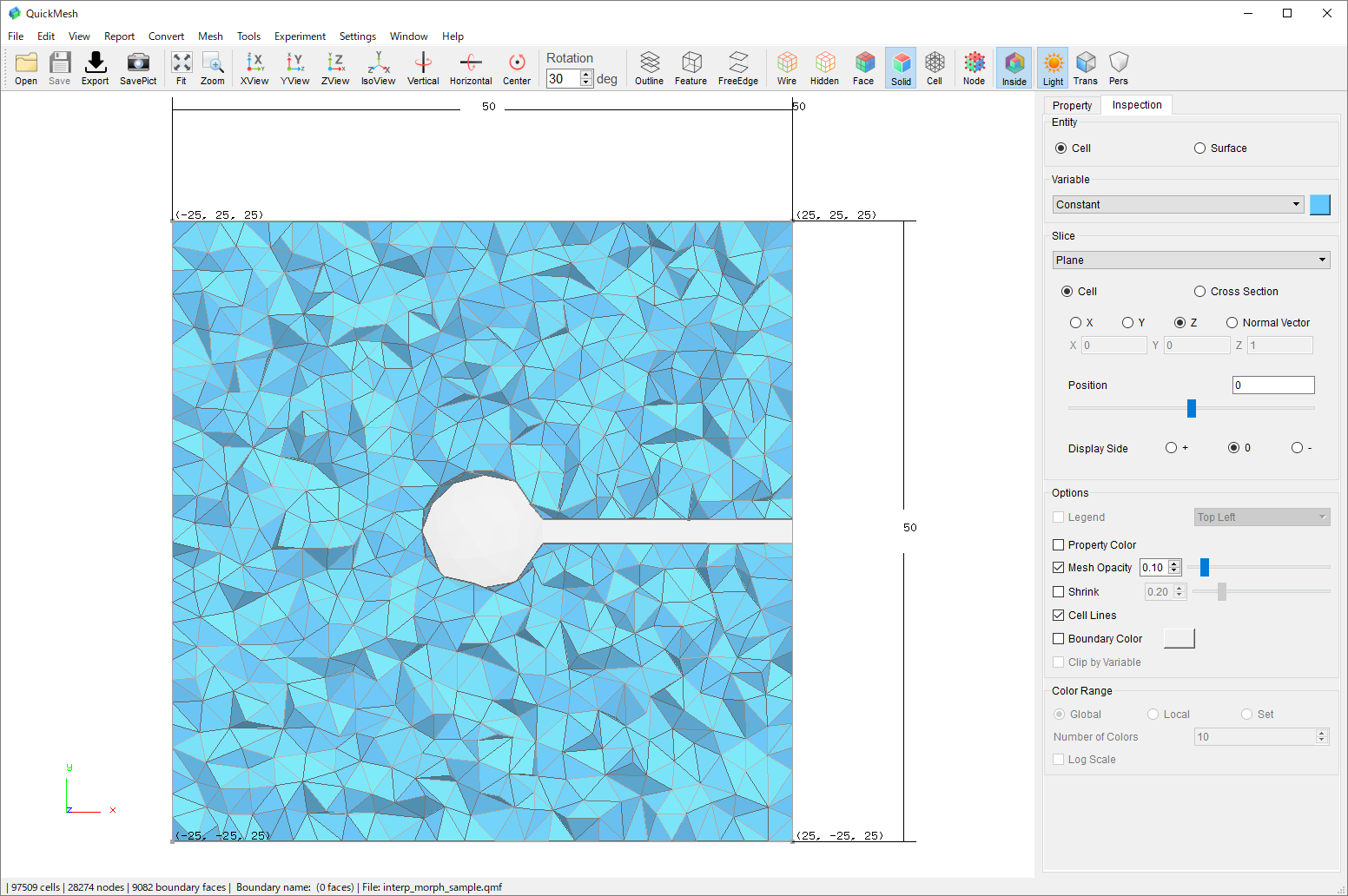Select the Surface entity radio button
Screen dimensions: 1348x896
point(1199,148)
